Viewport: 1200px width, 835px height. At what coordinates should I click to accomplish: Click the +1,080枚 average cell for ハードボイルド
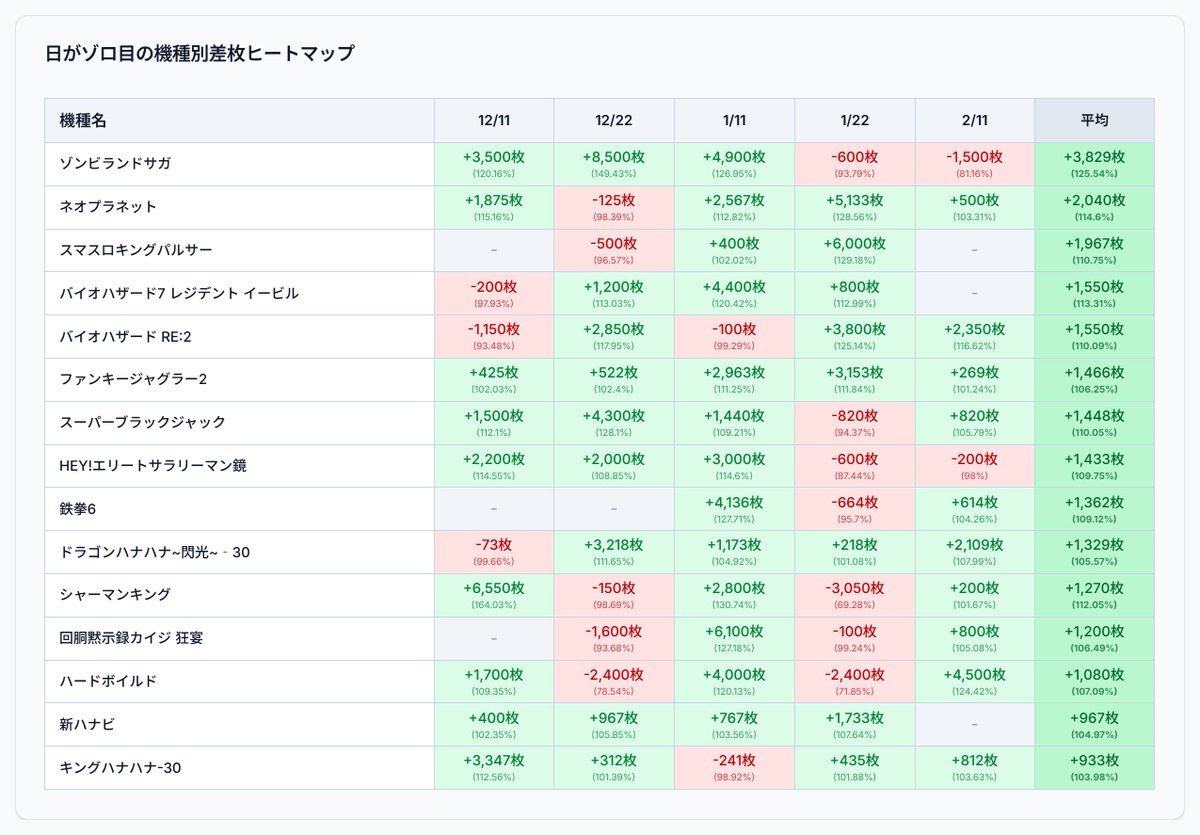pyautogui.click(x=1094, y=681)
